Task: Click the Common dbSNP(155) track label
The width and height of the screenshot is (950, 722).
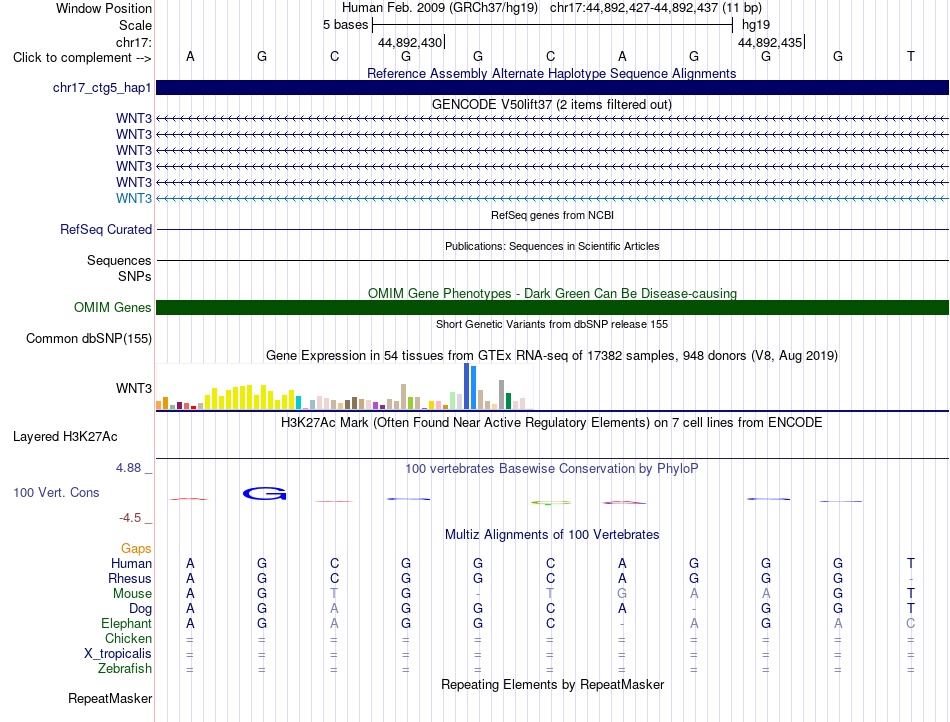Action: [x=89, y=339]
